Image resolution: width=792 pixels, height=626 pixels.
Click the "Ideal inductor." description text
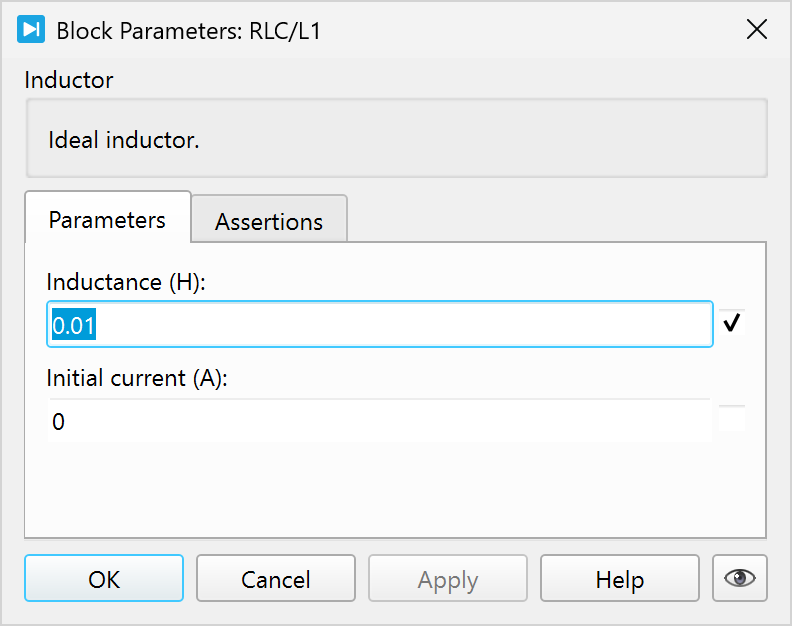pos(124,140)
